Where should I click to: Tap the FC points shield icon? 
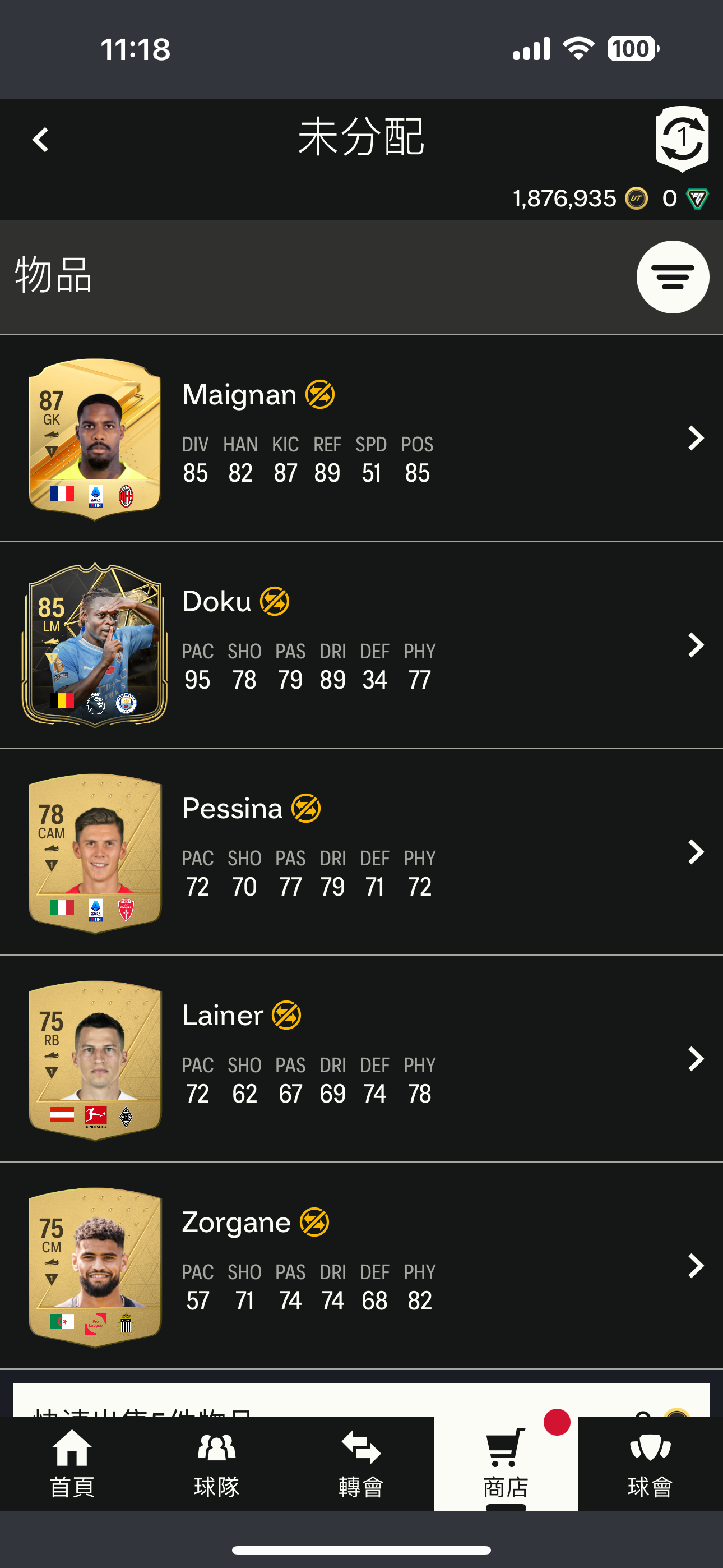point(697,199)
